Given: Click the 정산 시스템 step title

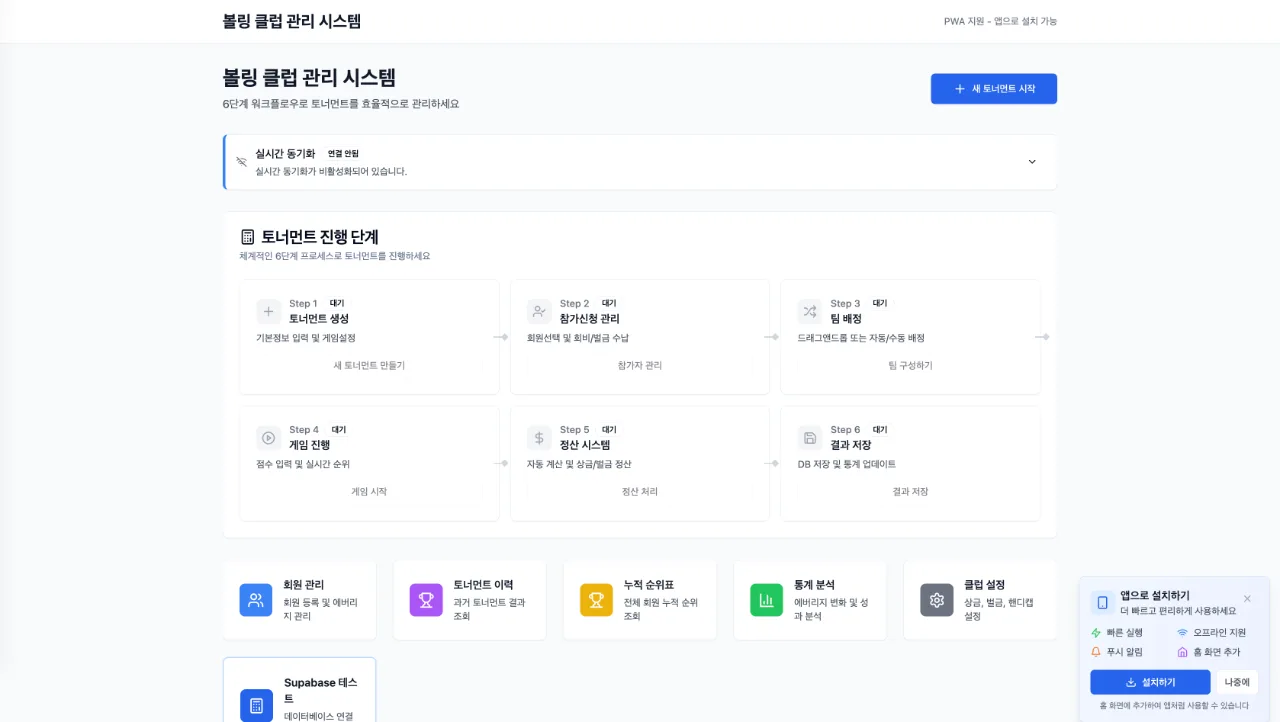Looking at the screenshot, I should coord(585,444).
